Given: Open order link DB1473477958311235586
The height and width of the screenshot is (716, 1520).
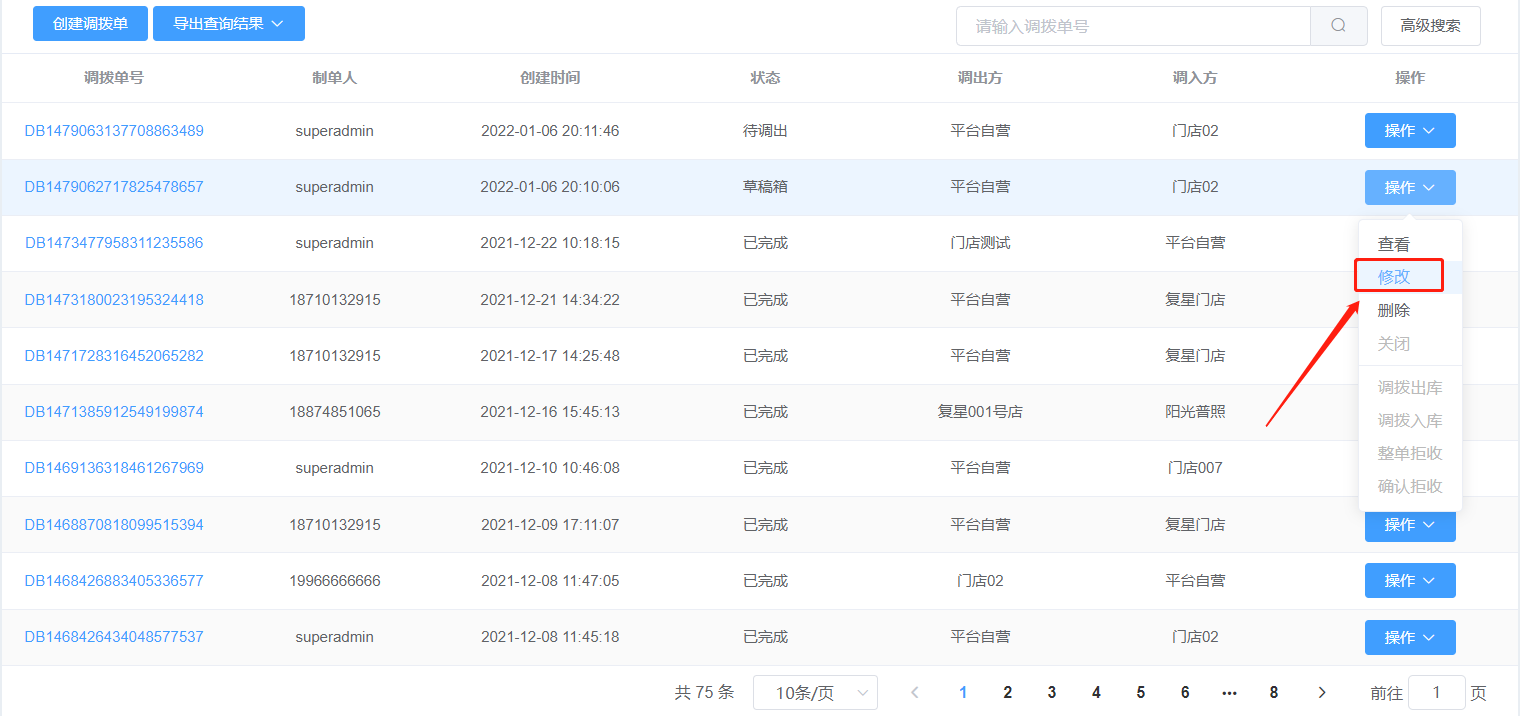Looking at the screenshot, I should tap(114, 243).
